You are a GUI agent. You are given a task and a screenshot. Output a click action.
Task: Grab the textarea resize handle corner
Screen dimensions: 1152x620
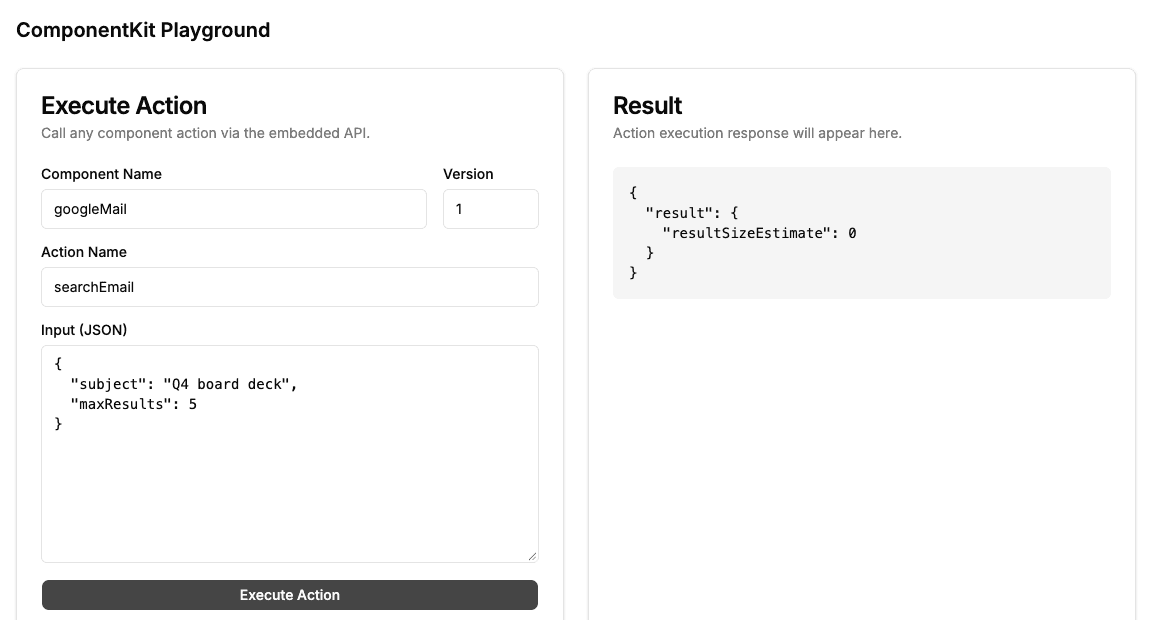point(532,556)
